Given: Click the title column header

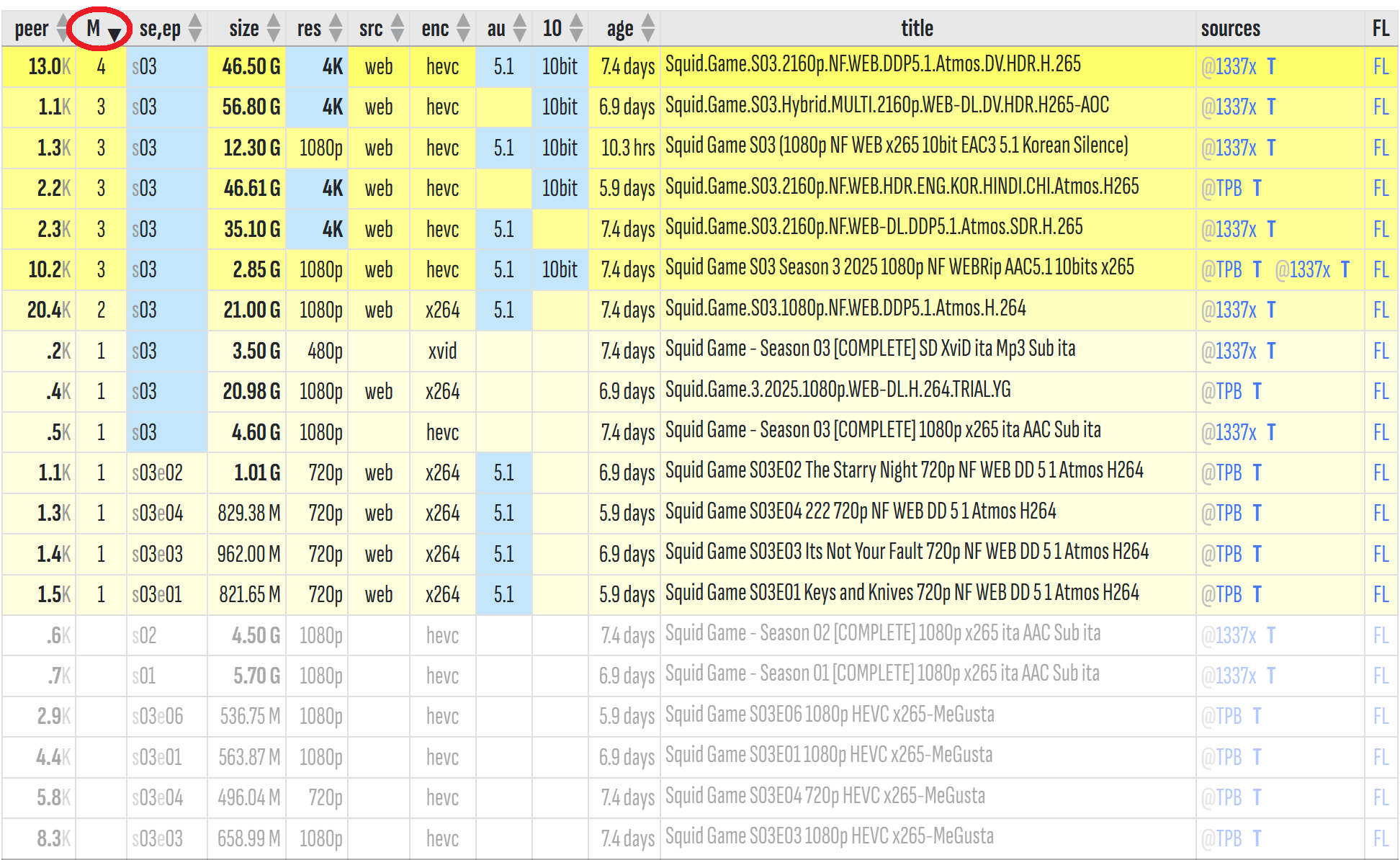Looking at the screenshot, I should (x=917, y=29).
